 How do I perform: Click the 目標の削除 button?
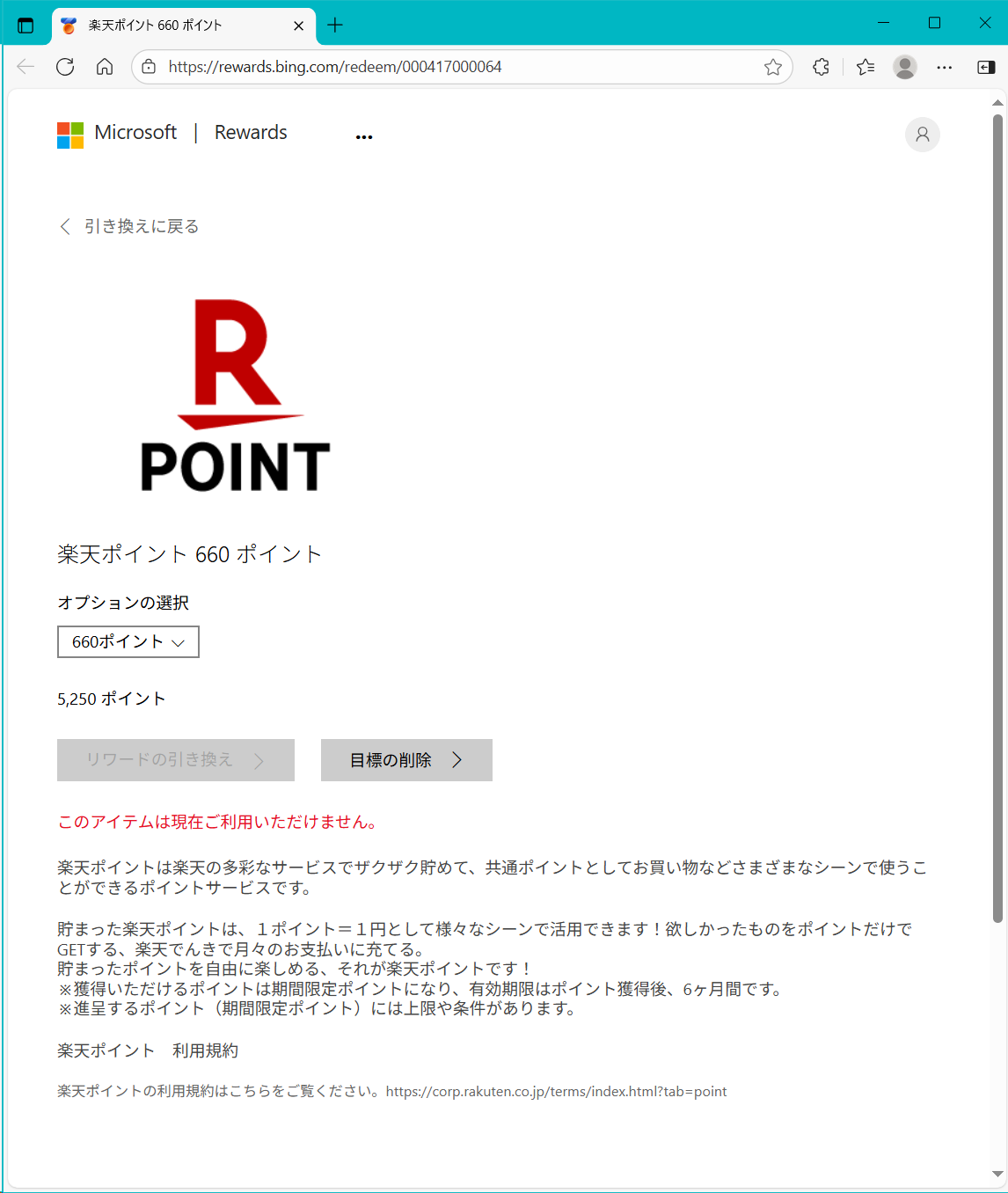coord(406,760)
